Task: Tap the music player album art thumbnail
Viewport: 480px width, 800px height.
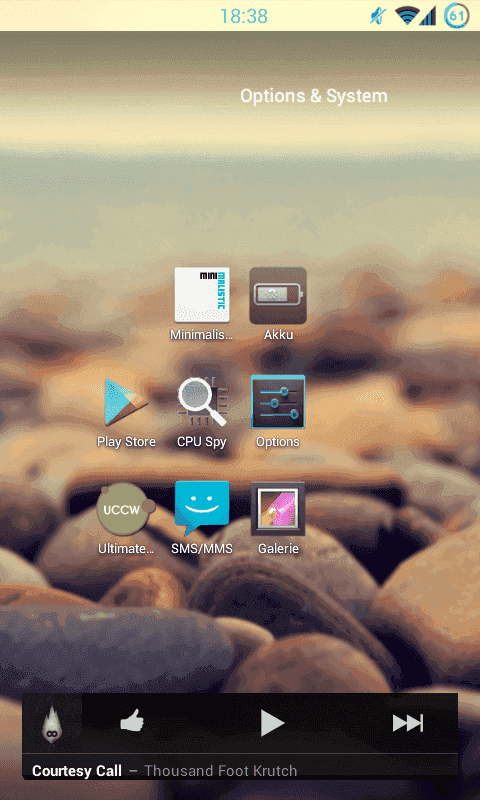Action: click(52, 723)
